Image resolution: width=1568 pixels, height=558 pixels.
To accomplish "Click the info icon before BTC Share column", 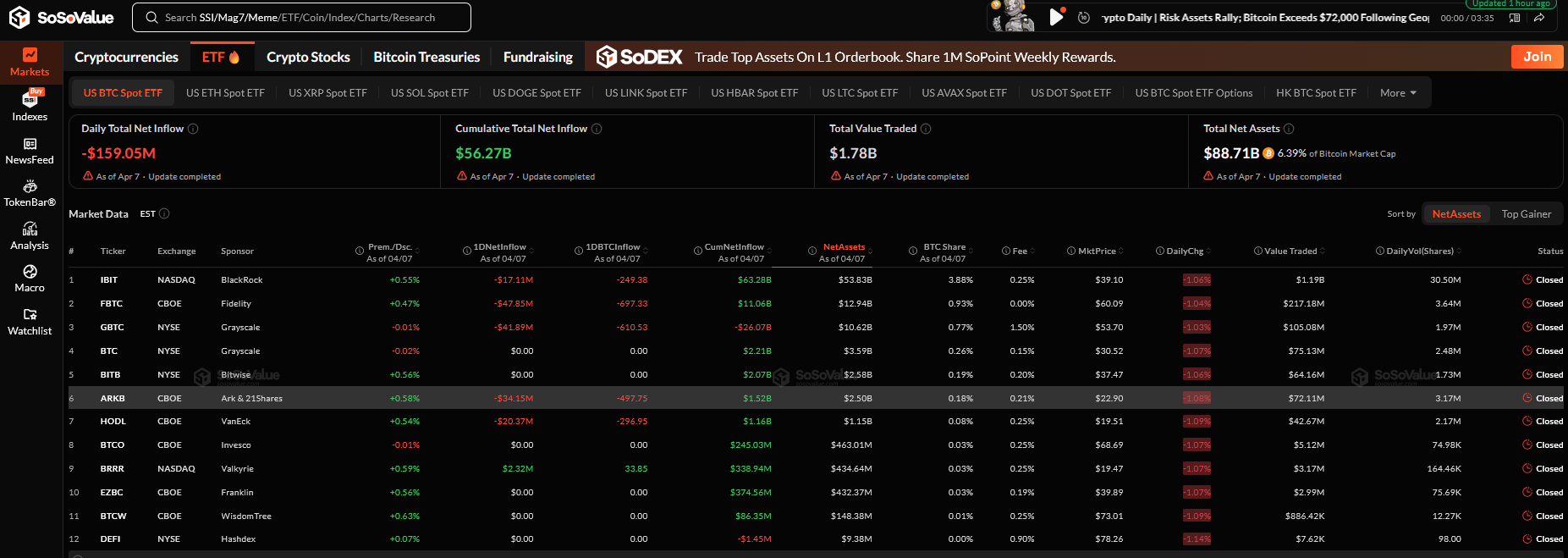I will point(913,251).
